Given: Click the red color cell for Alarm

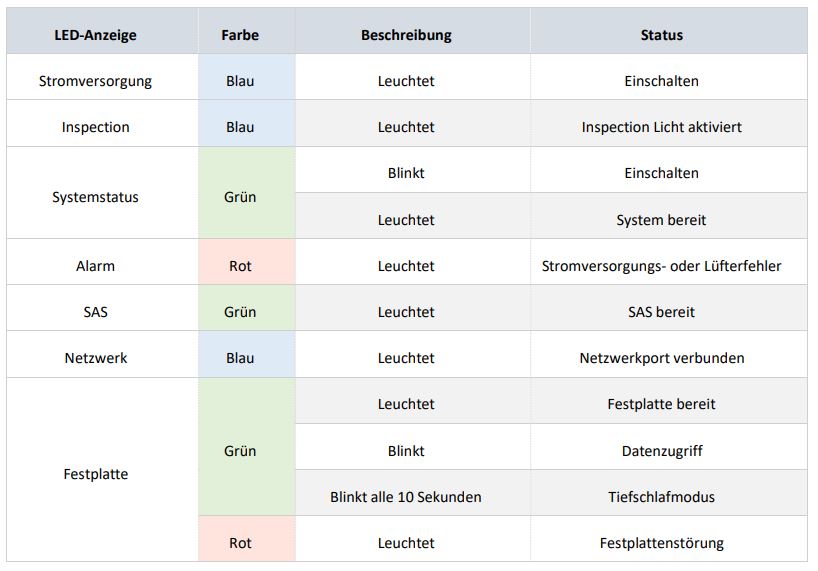Looking at the screenshot, I should 240,266.
